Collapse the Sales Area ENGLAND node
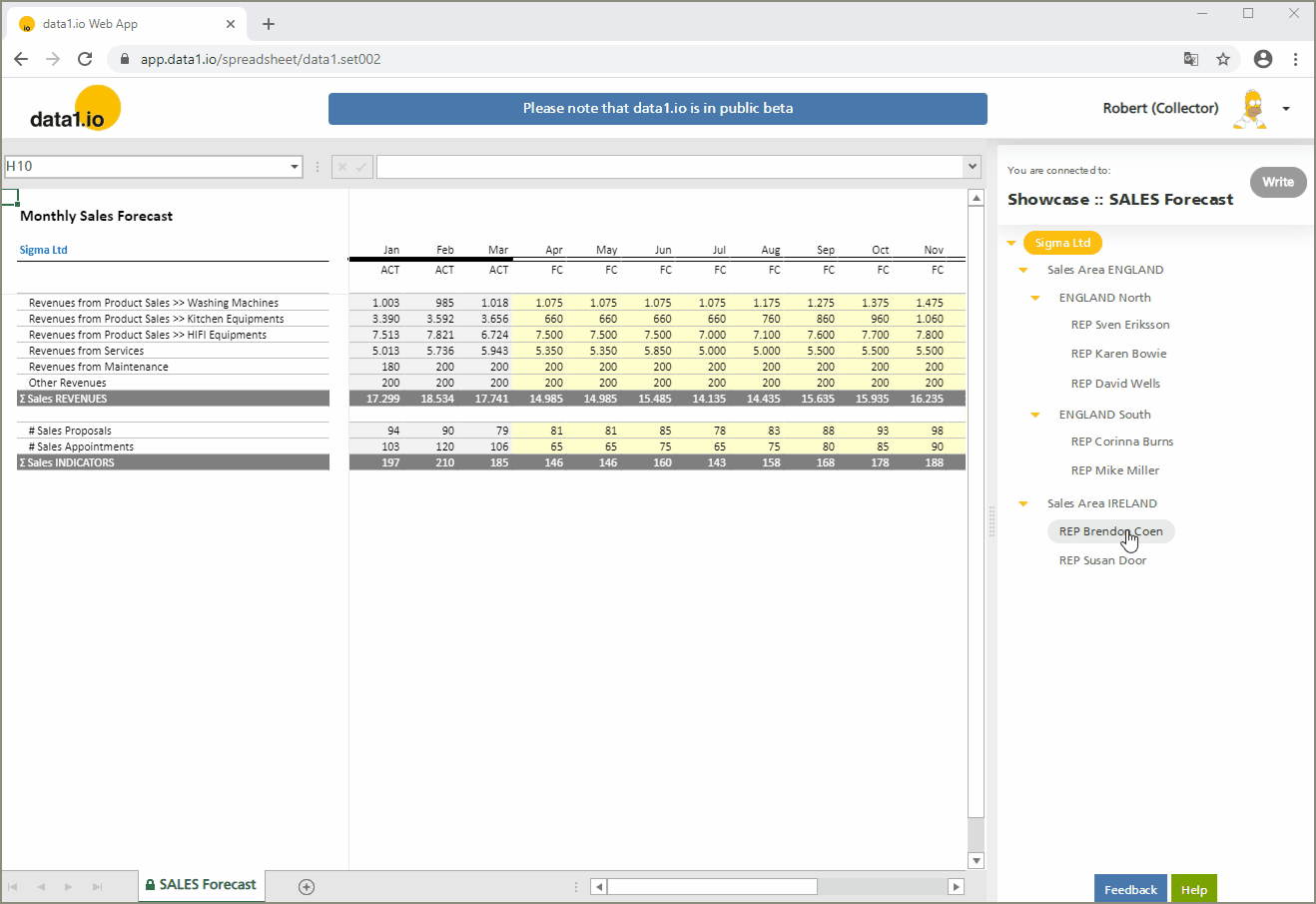This screenshot has width=1316, height=904. click(x=1023, y=270)
